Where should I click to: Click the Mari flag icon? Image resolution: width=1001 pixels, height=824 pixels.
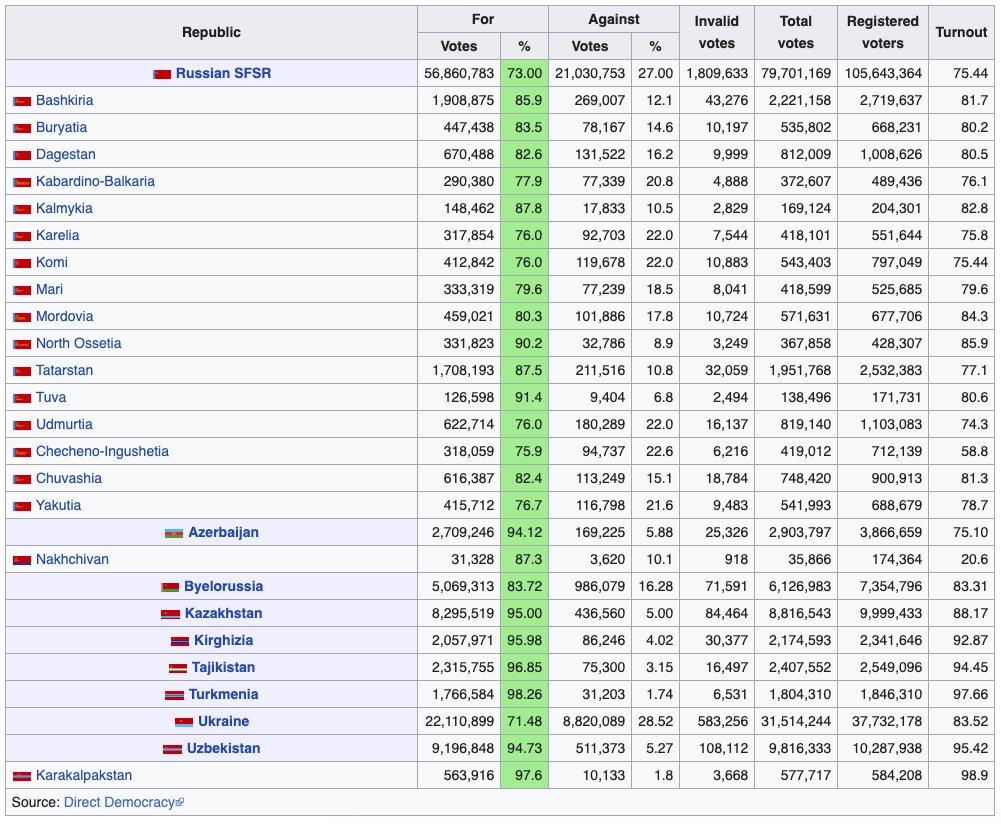pyautogui.click(x=22, y=290)
